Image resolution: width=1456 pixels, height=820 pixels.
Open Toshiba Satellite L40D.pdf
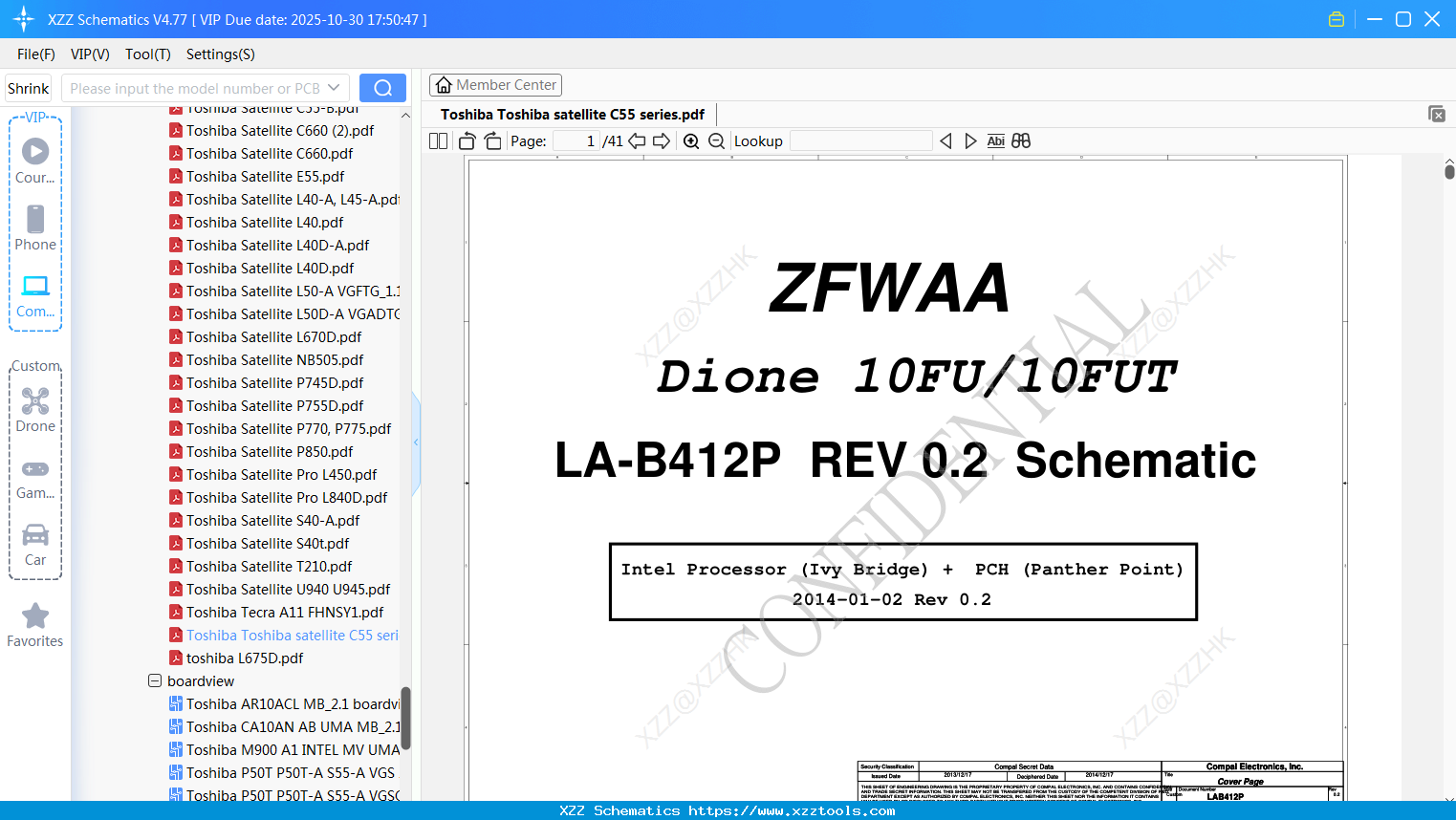[x=261, y=269]
